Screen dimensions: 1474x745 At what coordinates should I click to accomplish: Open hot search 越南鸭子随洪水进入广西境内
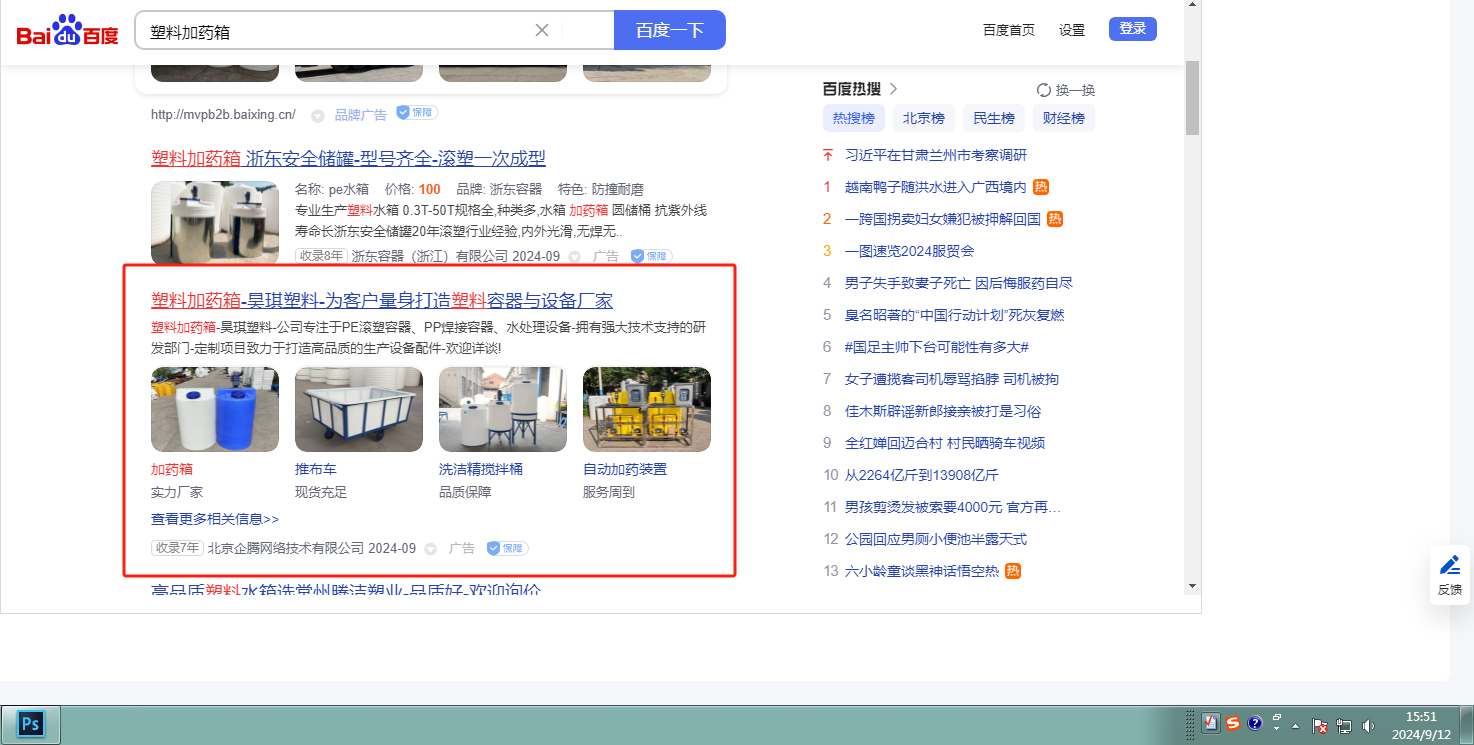coord(936,187)
